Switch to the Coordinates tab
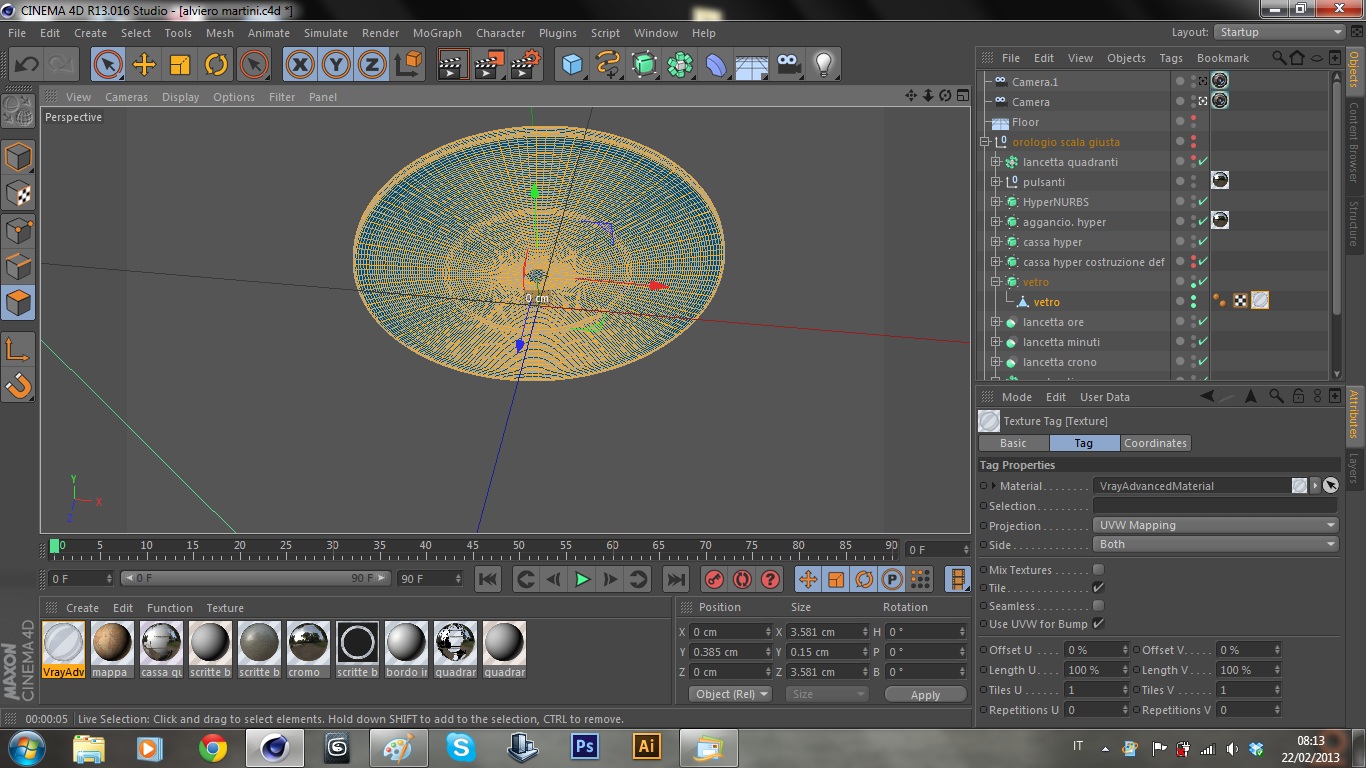The width and height of the screenshot is (1366, 768). pos(1155,443)
